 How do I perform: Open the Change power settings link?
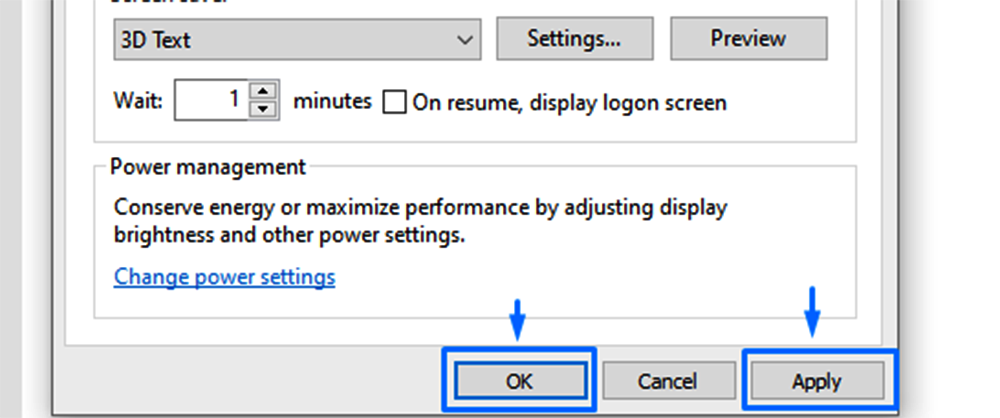click(x=225, y=276)
